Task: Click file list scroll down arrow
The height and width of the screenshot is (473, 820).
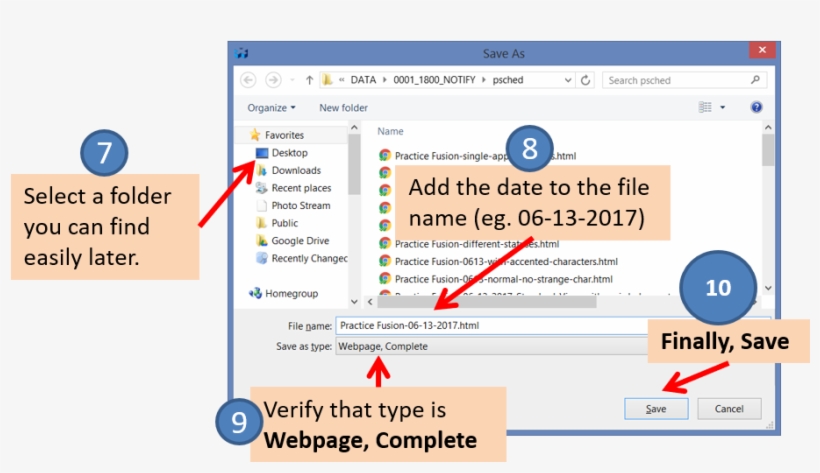Action: [x=768, y=288]
